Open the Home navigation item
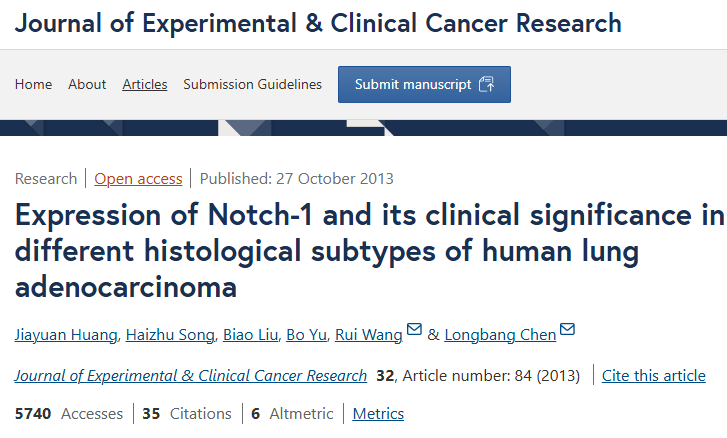The image size is (727, 438). click(33, 84)
